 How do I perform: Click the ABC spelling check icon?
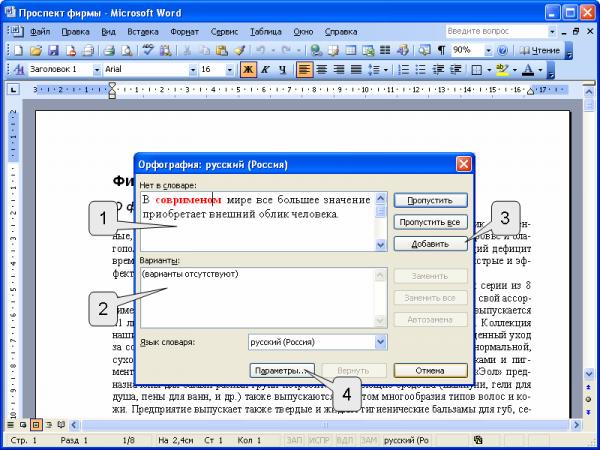[148, 51]
